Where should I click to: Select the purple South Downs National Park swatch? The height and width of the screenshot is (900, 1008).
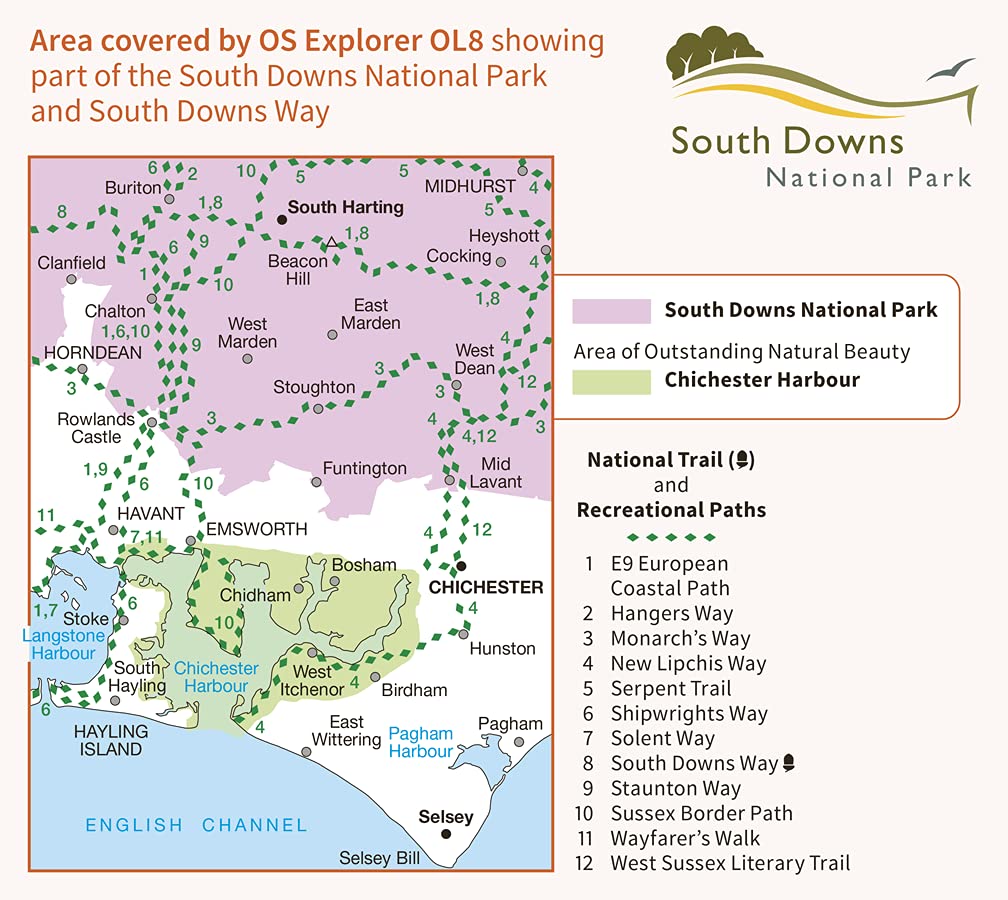pyautogui.click(x=610, y=310)
